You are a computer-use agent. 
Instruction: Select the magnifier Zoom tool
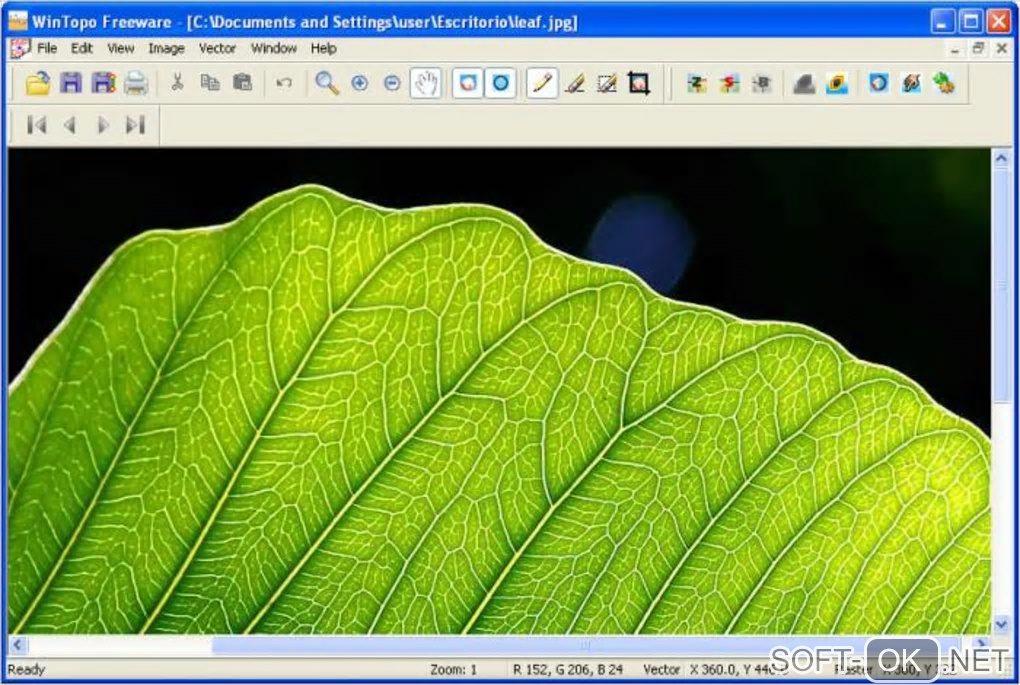click(327, 83)
